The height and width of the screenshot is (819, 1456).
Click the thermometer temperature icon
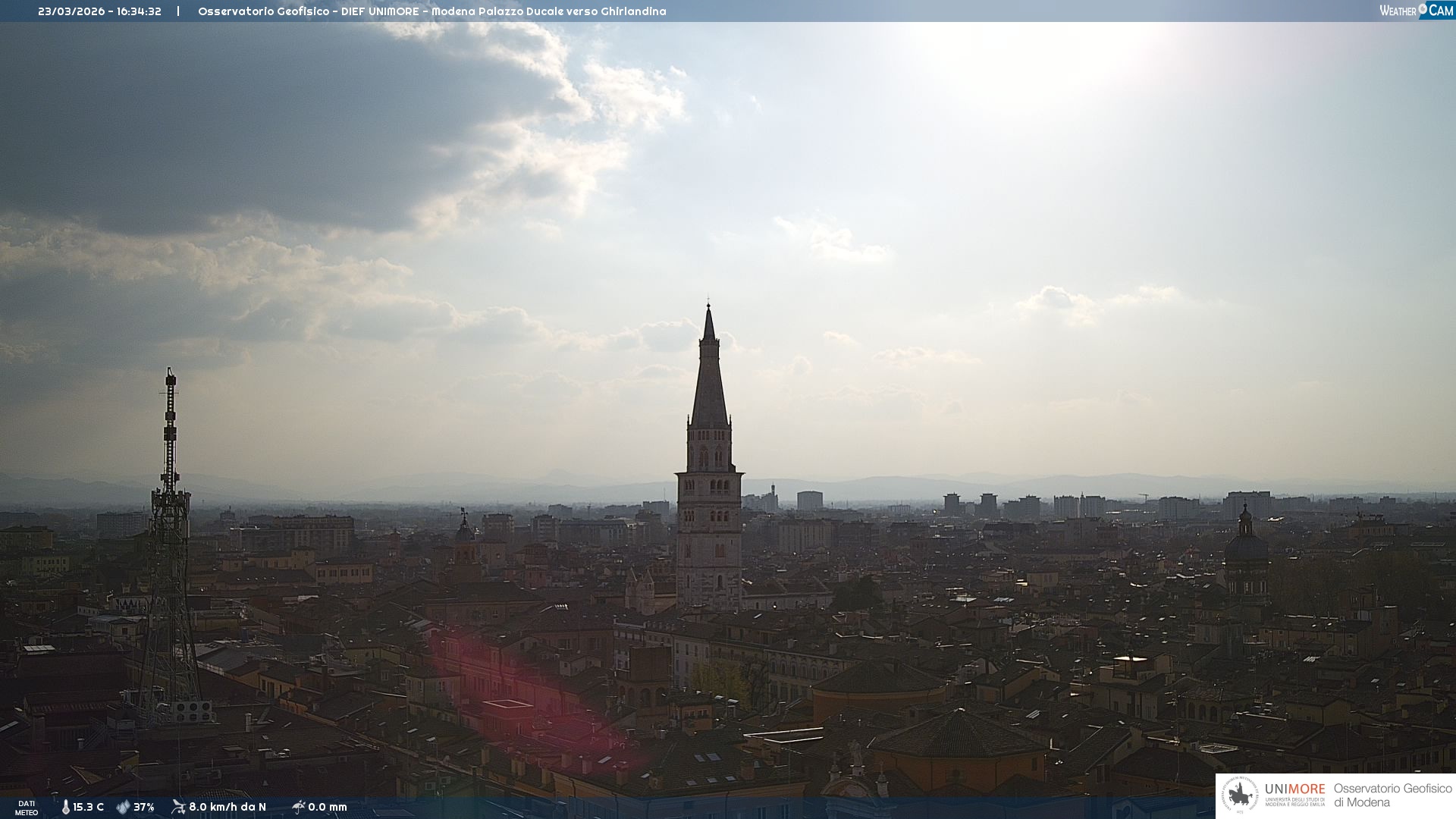coord(66,807)
